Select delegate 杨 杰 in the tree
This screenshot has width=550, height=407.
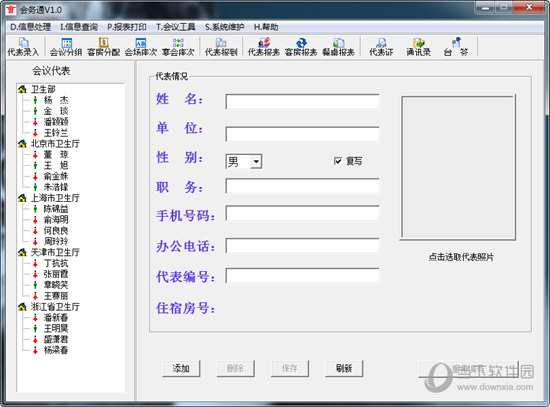click(x=56, y=100)
